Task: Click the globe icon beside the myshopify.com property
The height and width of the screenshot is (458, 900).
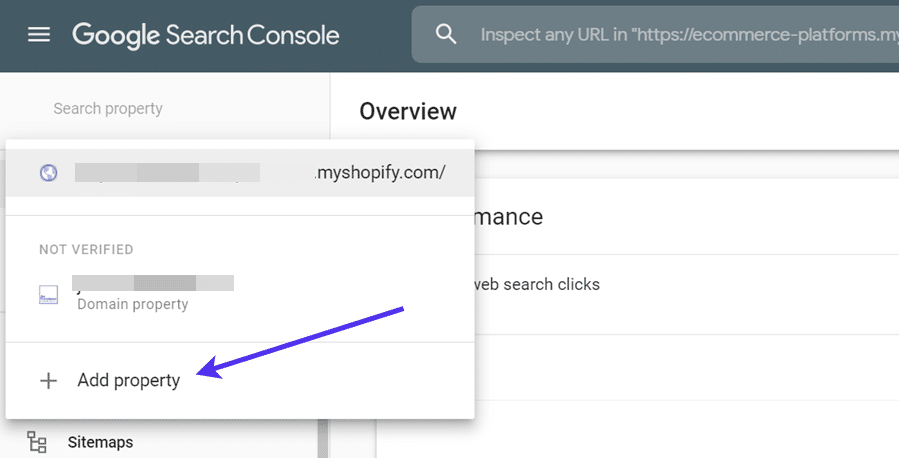Action: click(48, 173)
